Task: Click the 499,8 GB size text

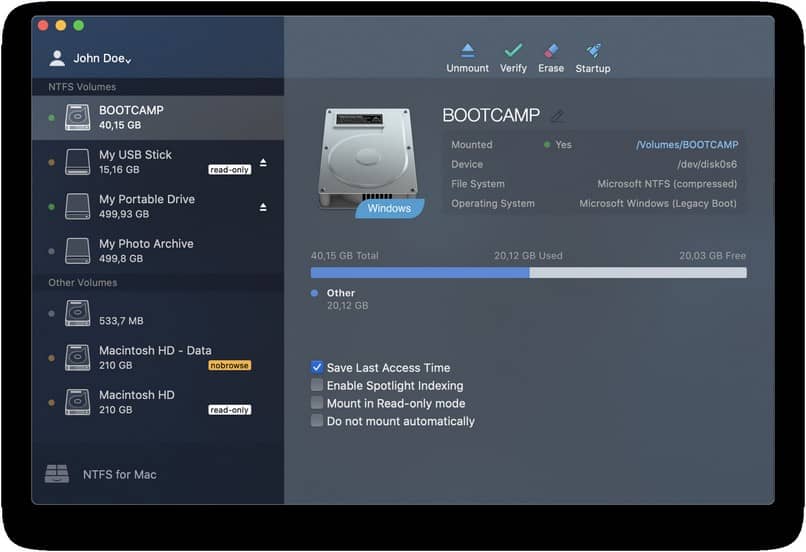Action: 121,259
